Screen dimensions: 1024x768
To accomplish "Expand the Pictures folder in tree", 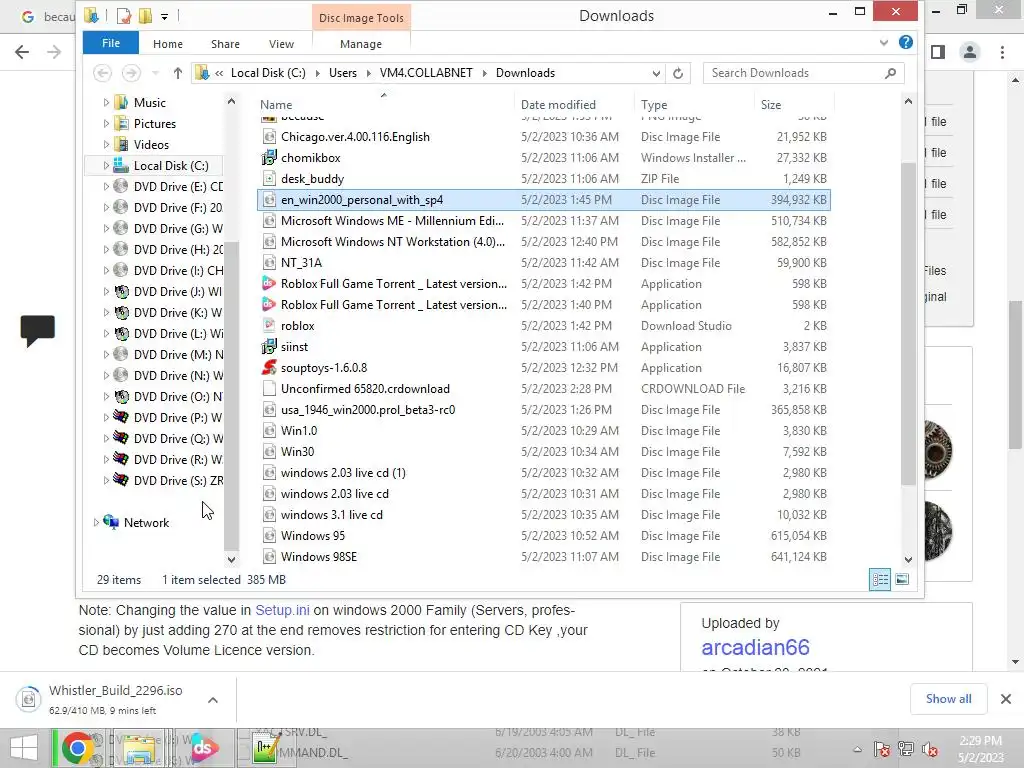I will [x=106, y=123].
